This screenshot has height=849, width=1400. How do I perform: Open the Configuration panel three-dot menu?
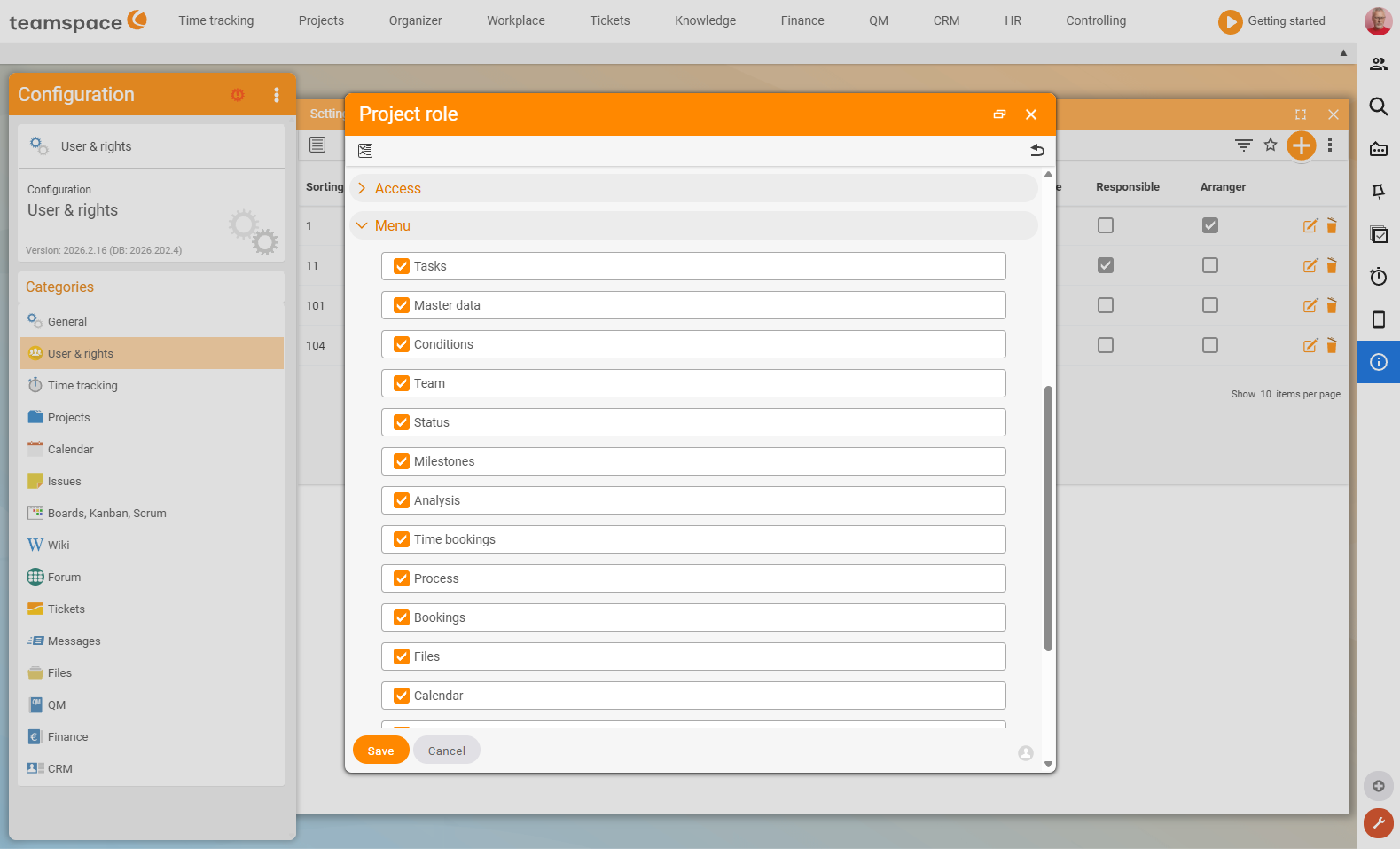[277, 95]
